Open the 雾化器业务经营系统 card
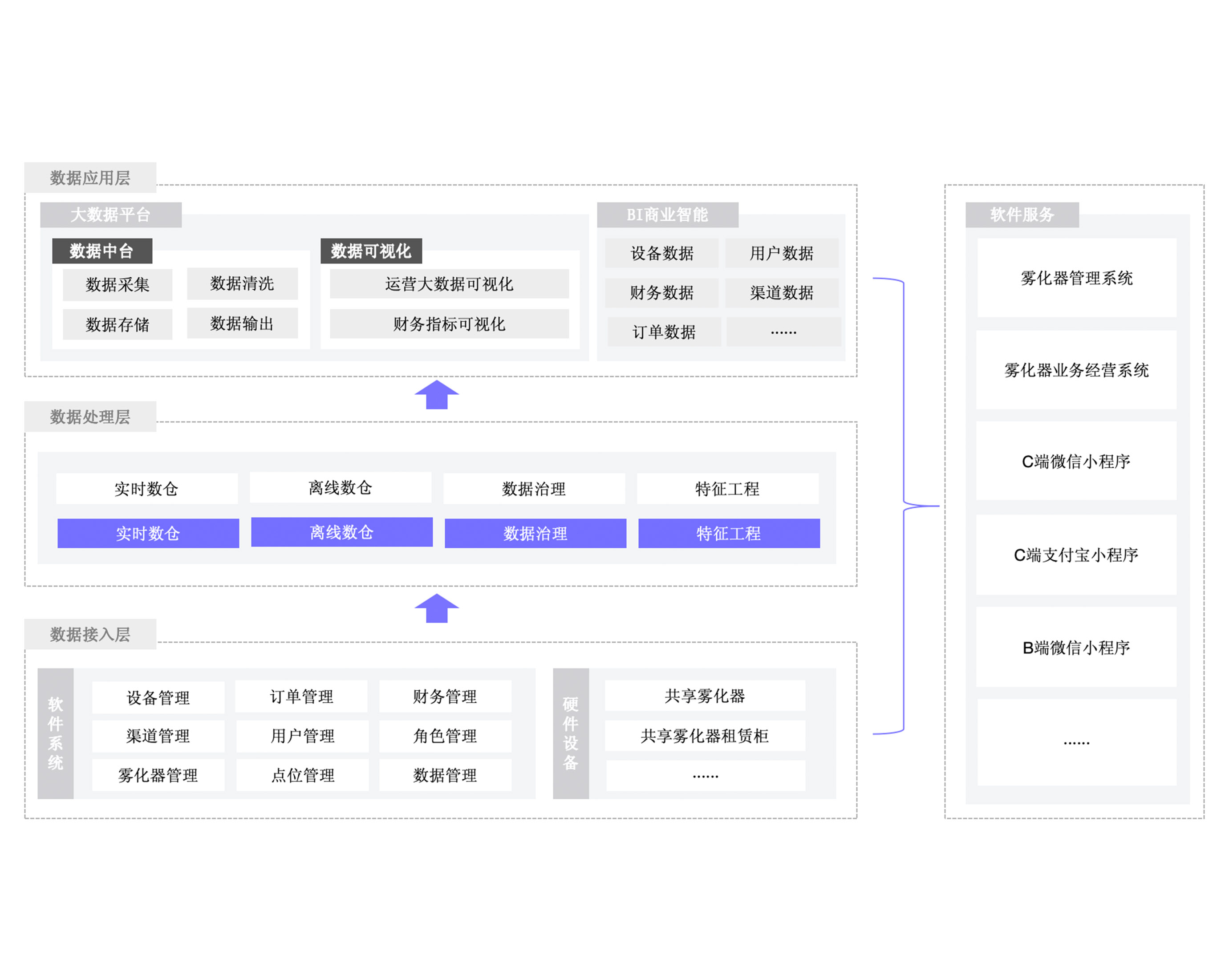This screenshot has width=1225, height=980. pyautogui.click(x=1077, y=370)
